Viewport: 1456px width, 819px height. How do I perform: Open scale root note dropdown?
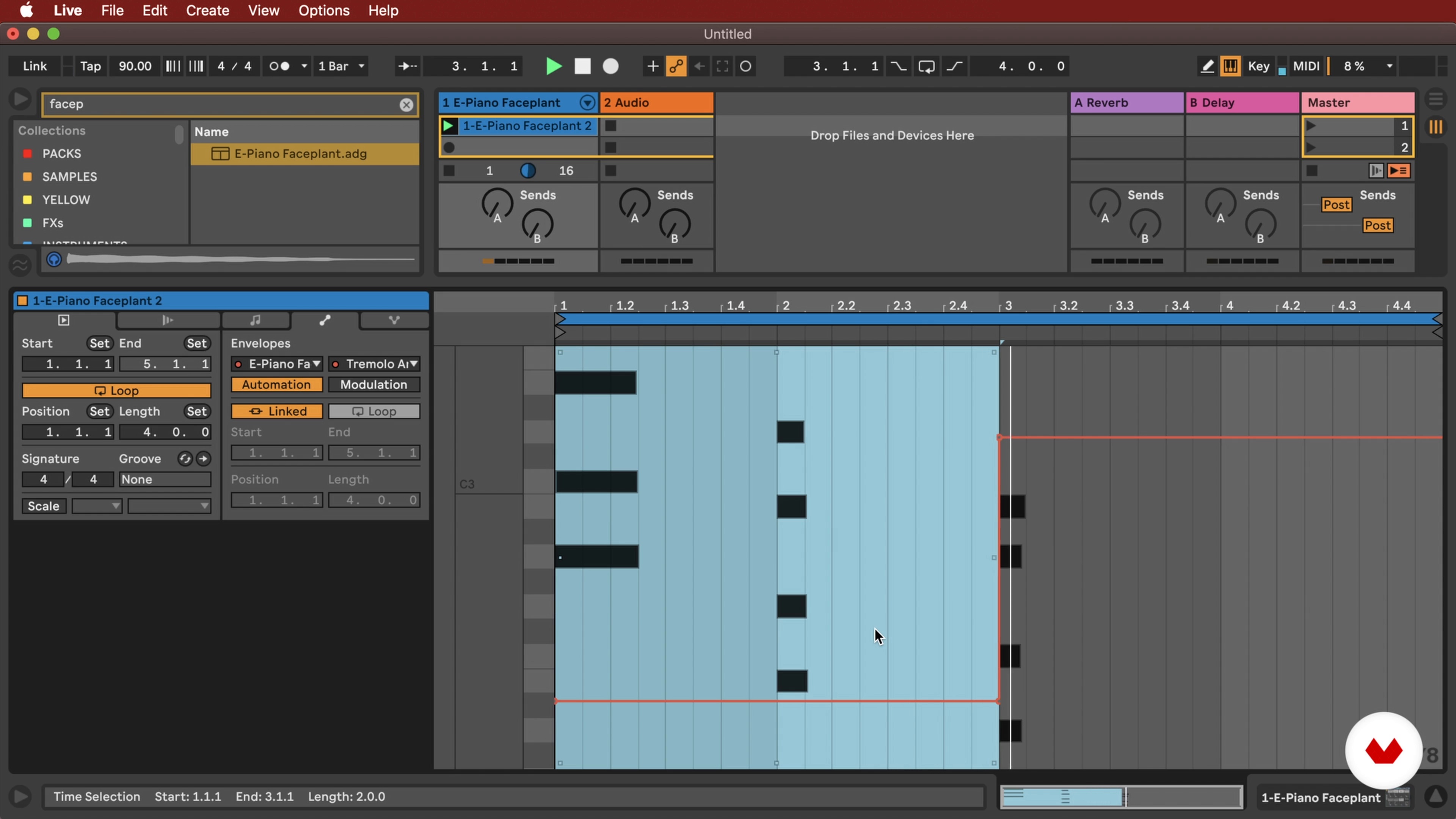[x=97, y=506]
